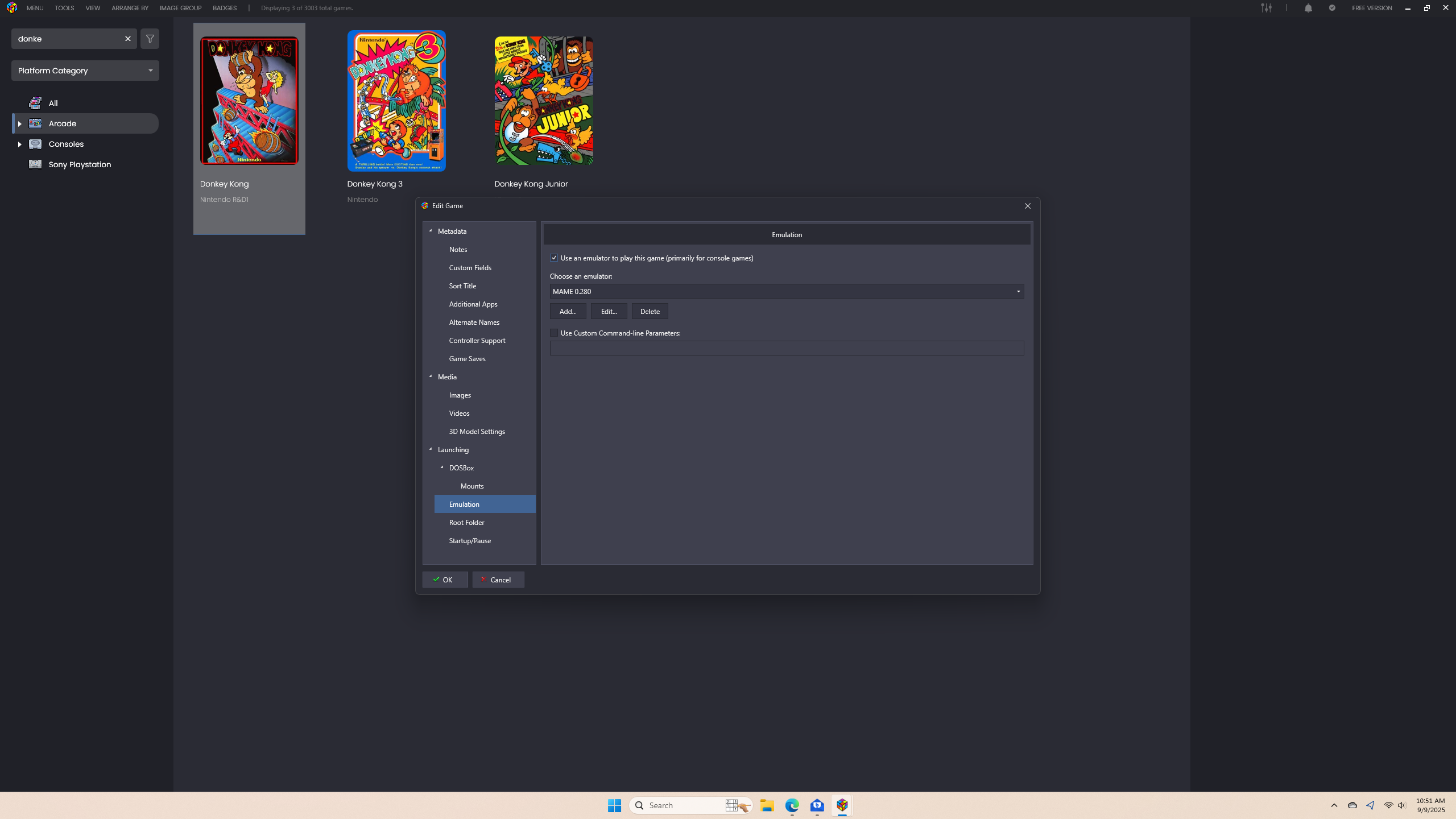
Task: Open the MENU menu
Action: click(x=35, y=8)
